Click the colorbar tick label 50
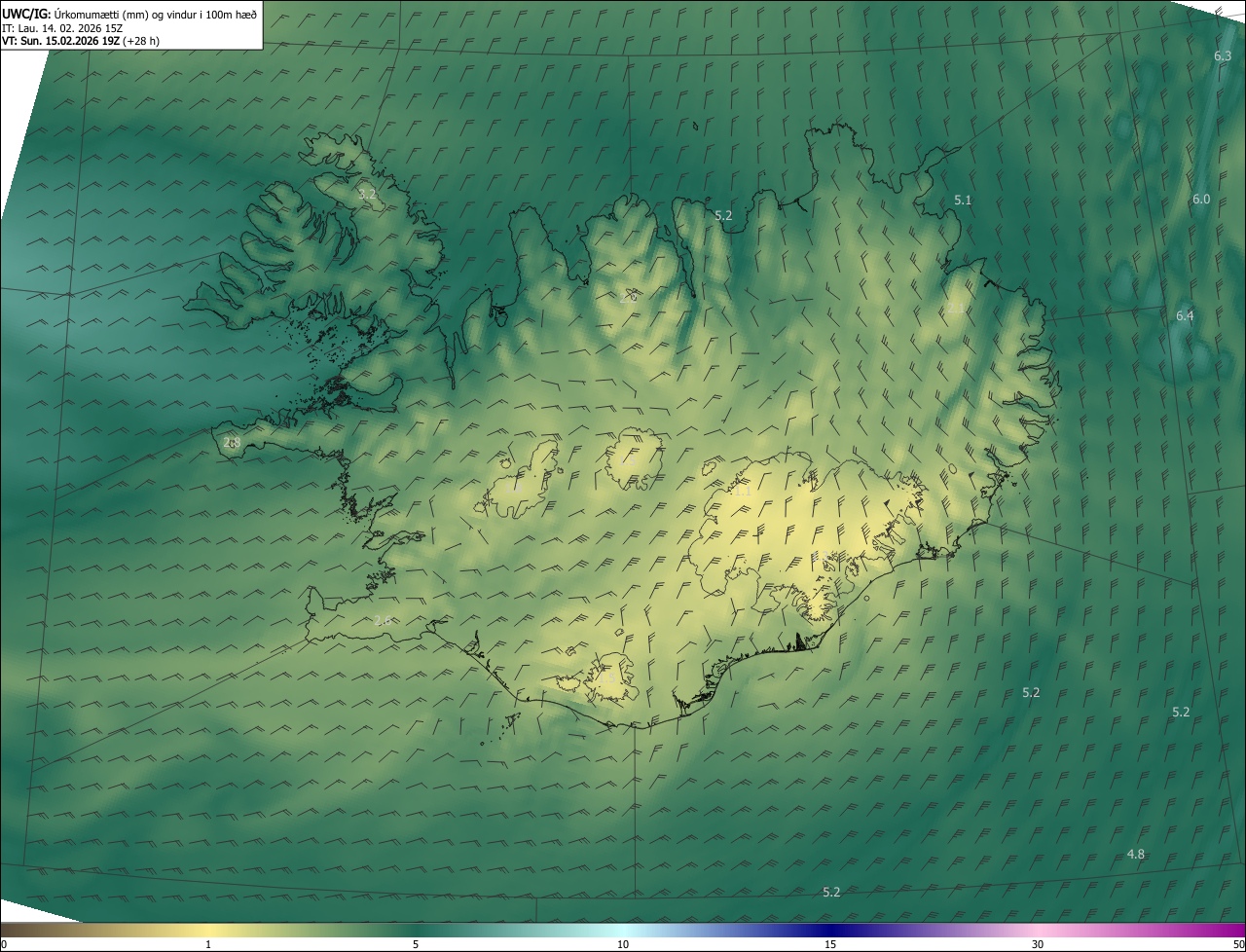Viewport: 1246px width, 952px height. (1238, 944)
